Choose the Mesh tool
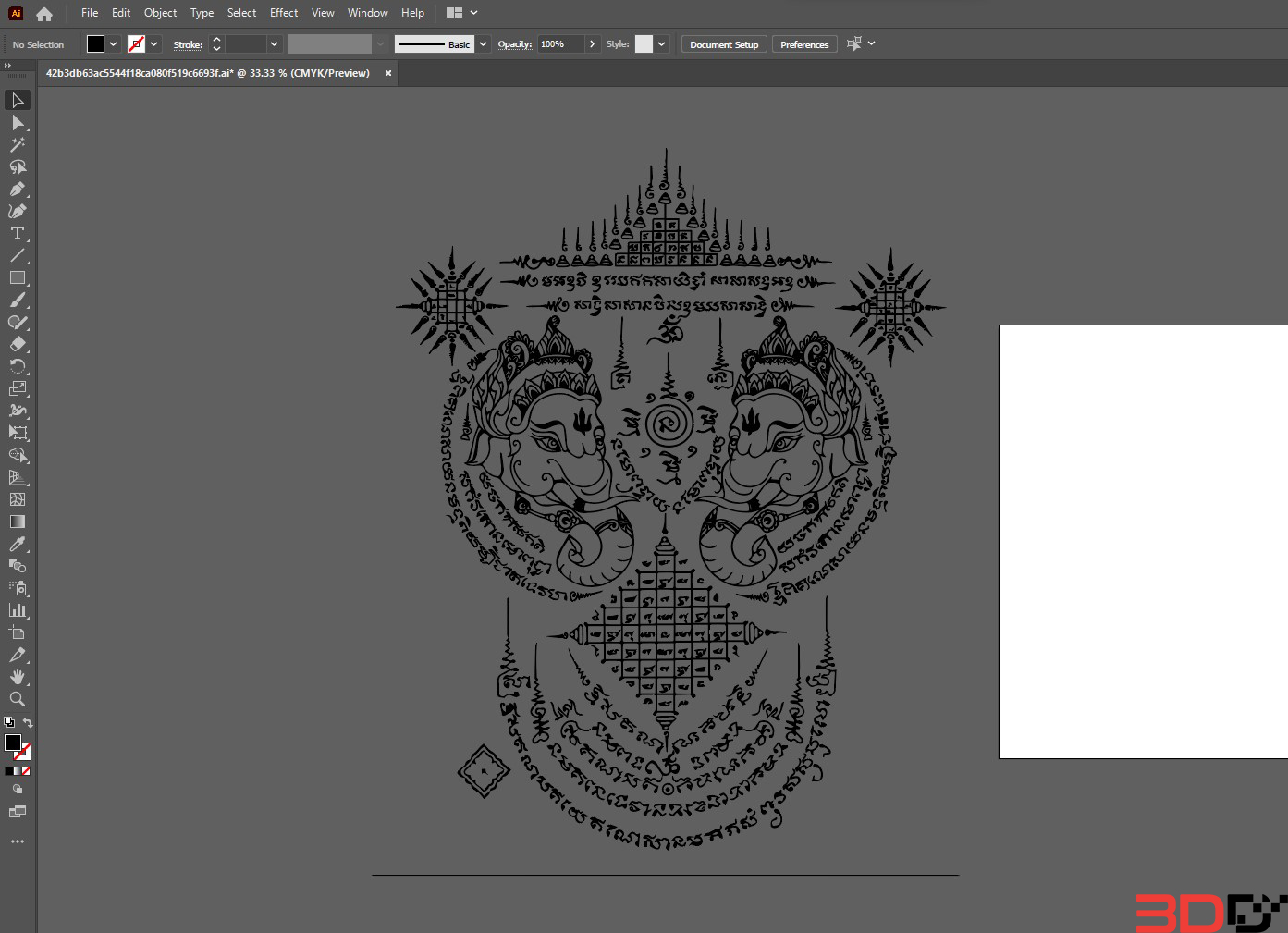 [18, 499]
